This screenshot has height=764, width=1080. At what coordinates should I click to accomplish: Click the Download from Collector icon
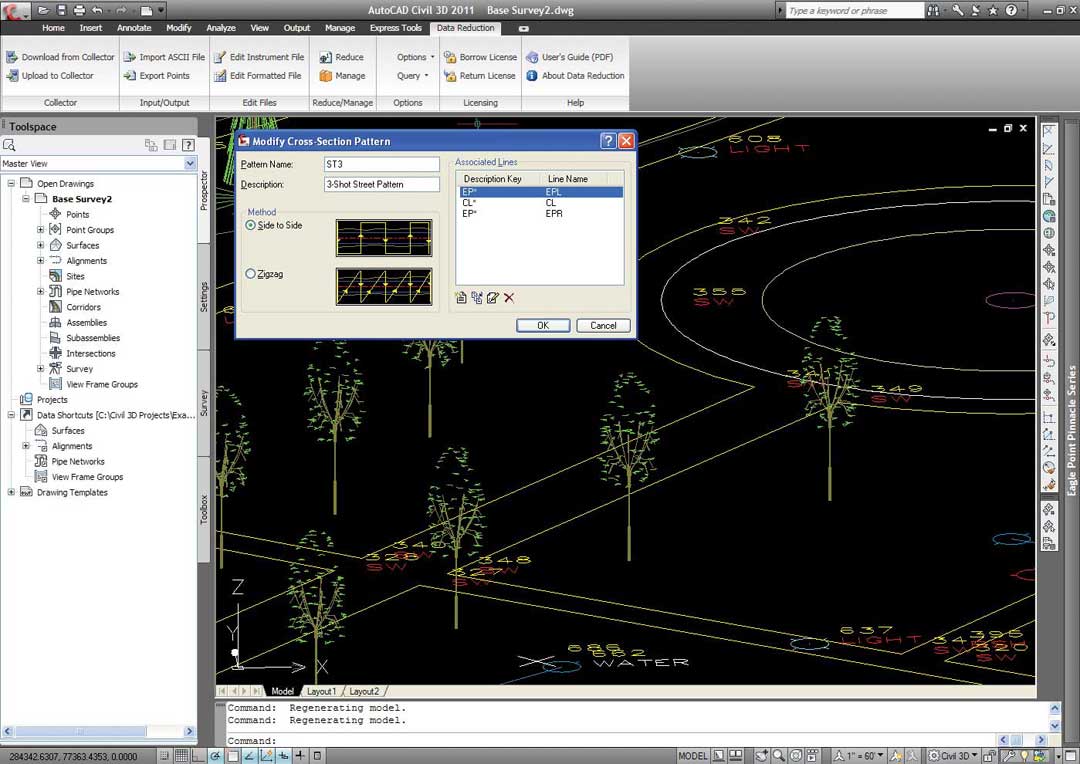pos(12,57)
